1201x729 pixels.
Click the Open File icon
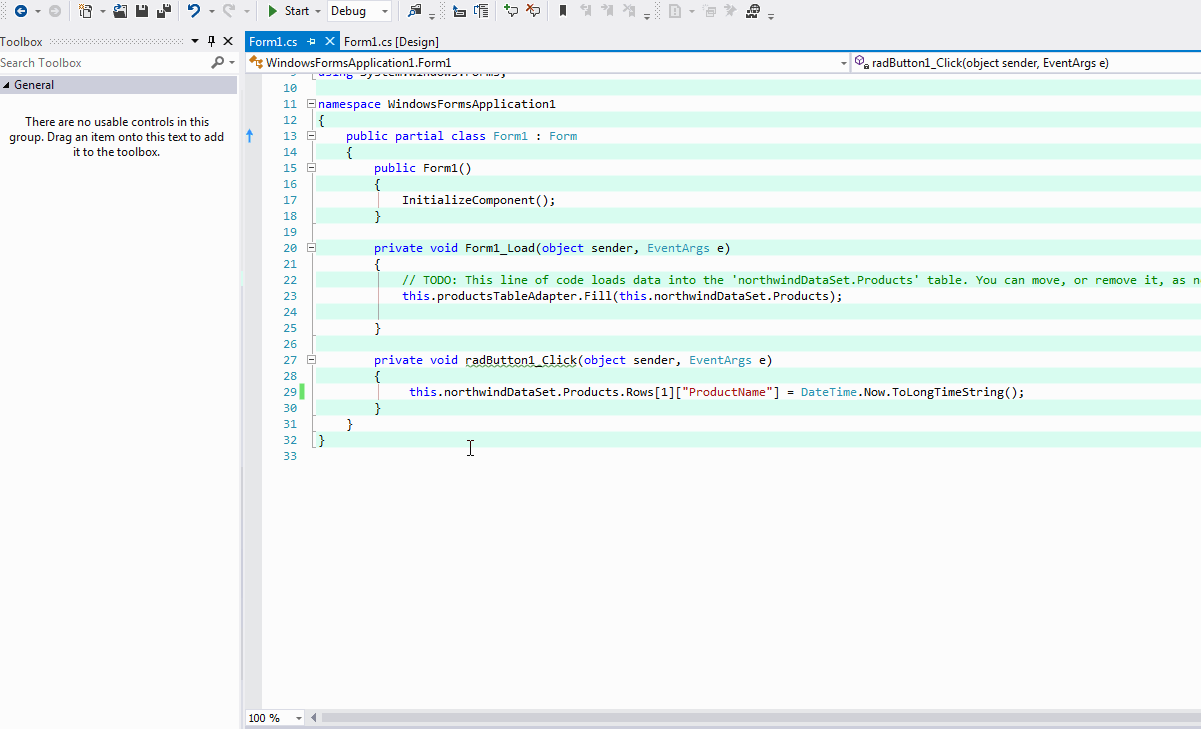(x=120, y=11)
